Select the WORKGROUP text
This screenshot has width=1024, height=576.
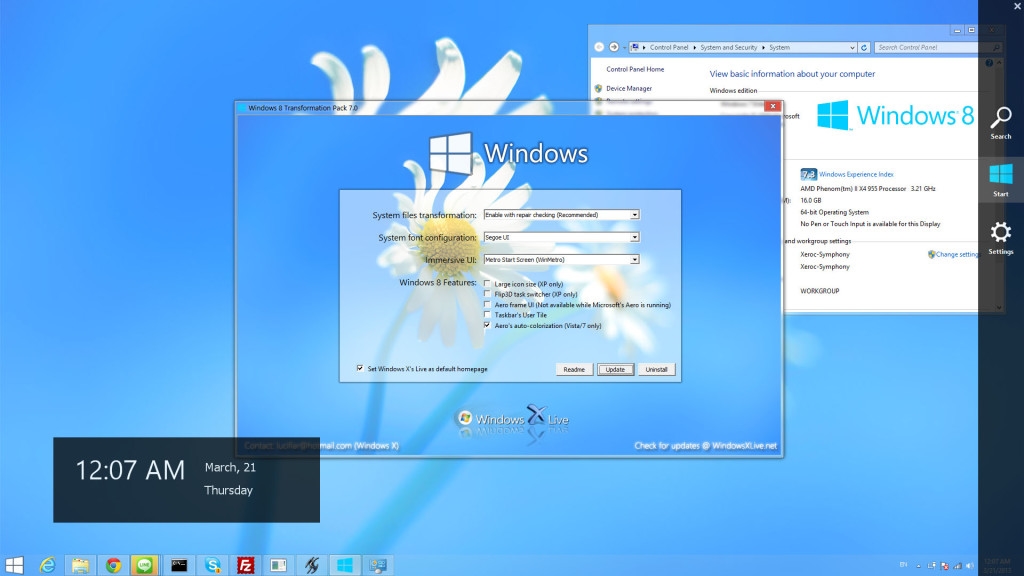pyautogui.click(x=820, y=291)
